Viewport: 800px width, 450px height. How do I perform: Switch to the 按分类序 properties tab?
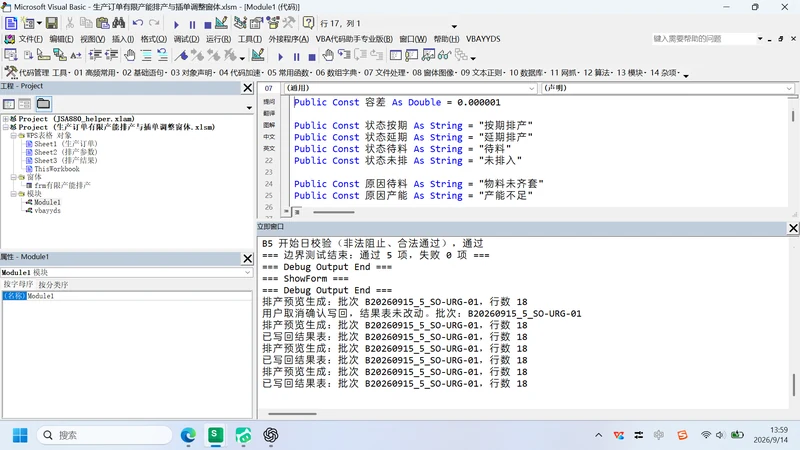click(x=53, y=284)
